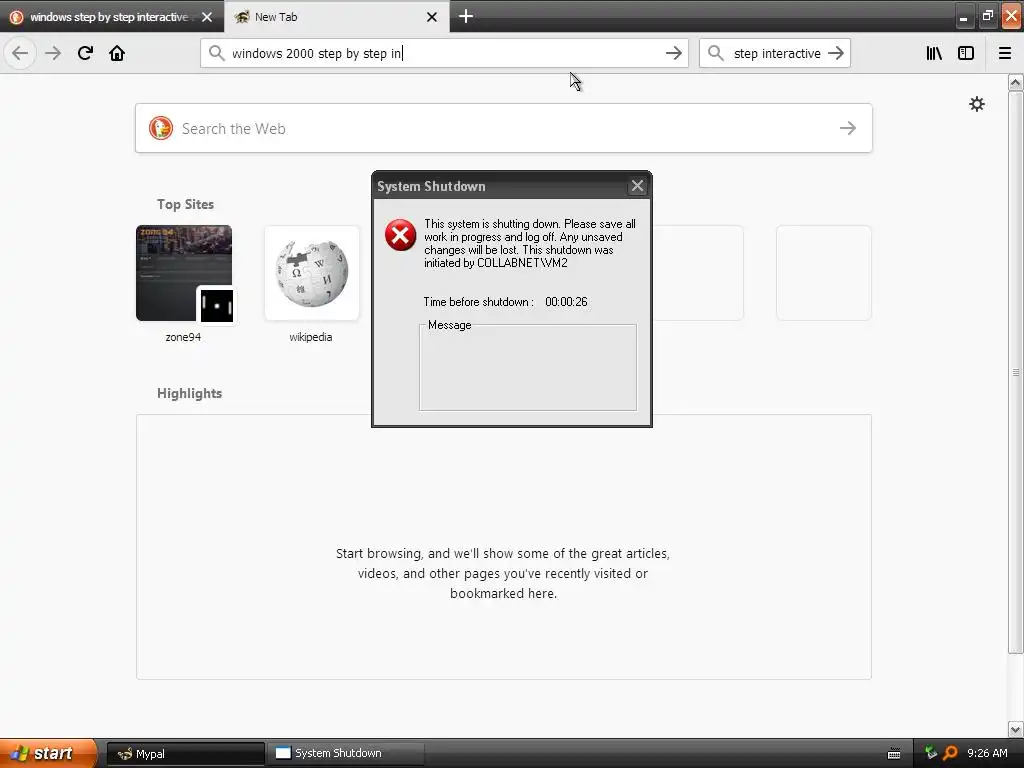Click the zone94 label text
This screenshot has height=768, width=1024.
(x=184, y=337)
